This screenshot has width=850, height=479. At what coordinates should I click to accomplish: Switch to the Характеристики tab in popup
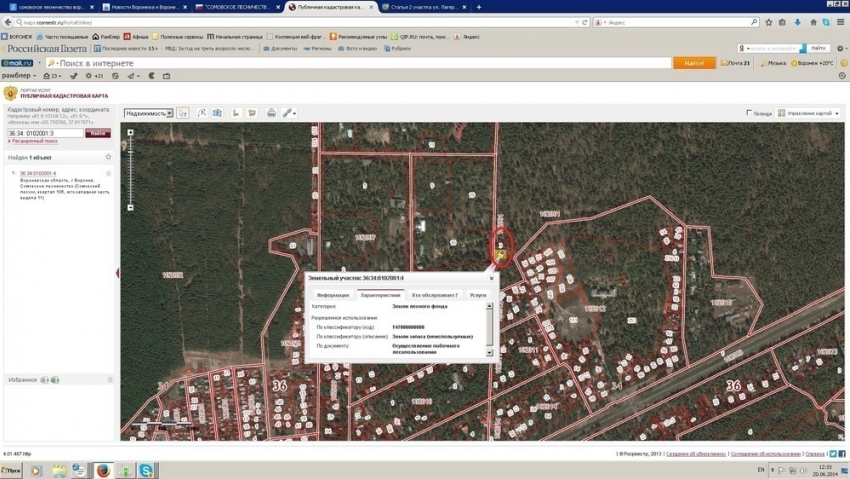(380, 295)
